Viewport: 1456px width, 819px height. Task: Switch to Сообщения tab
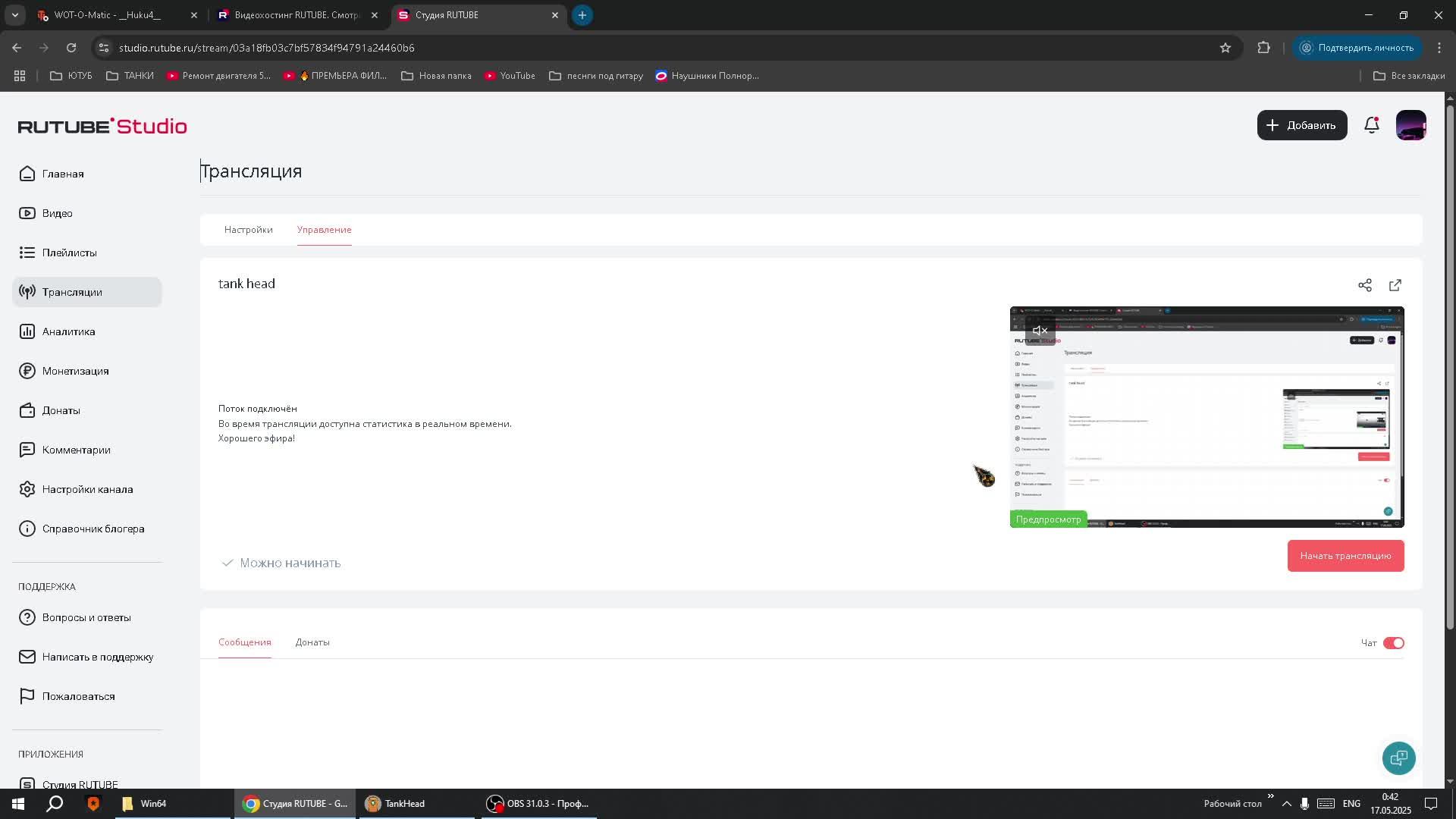point(244,642)
